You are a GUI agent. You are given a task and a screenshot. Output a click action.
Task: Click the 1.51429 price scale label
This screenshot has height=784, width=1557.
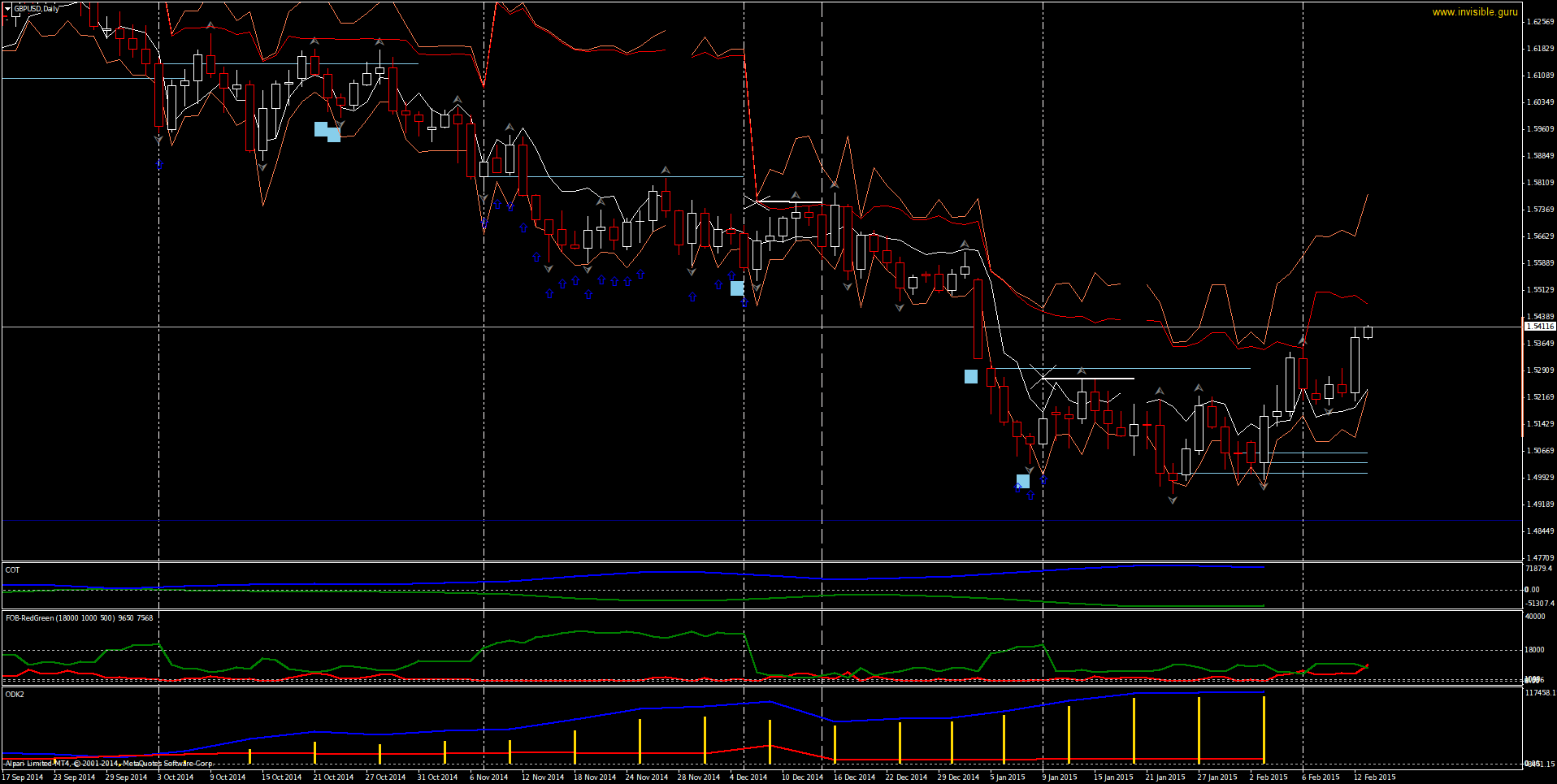tap(1541, 424)
